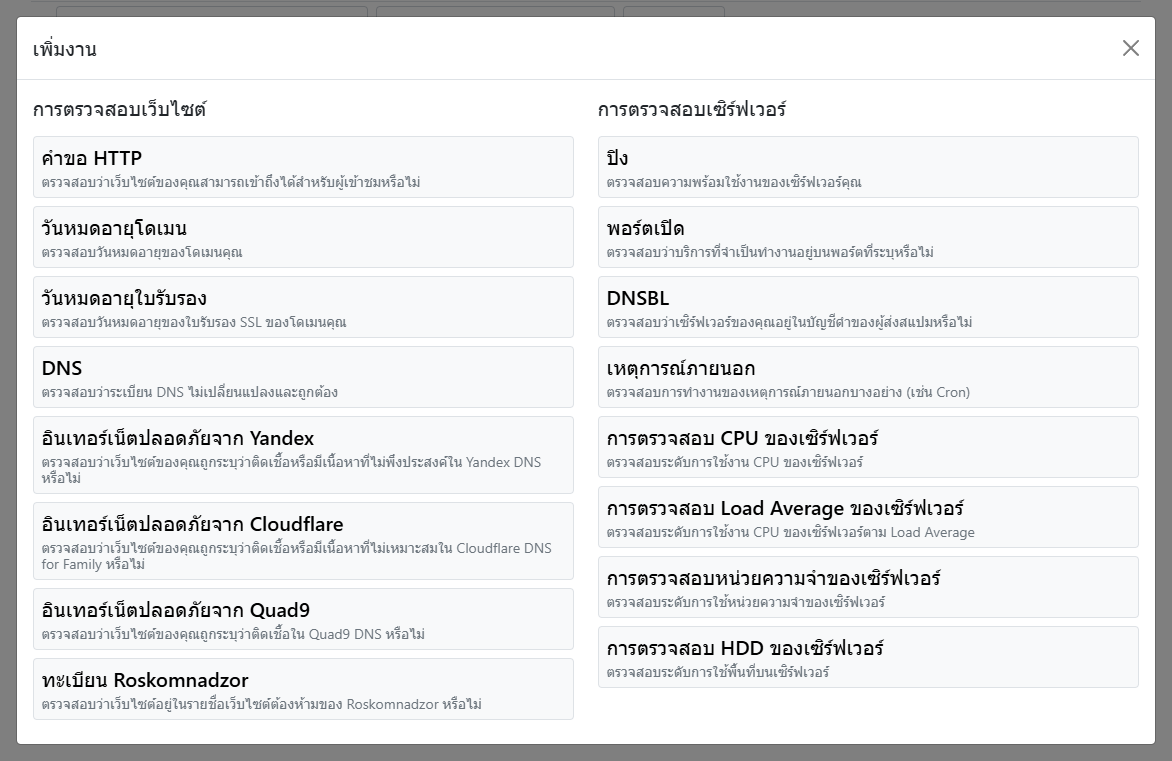Select การตรวจสอบ HDD ของเซิร์ฟเวอร์
Image resolution: width=1172 pixels, height=761 pixels.
(868, 657)
